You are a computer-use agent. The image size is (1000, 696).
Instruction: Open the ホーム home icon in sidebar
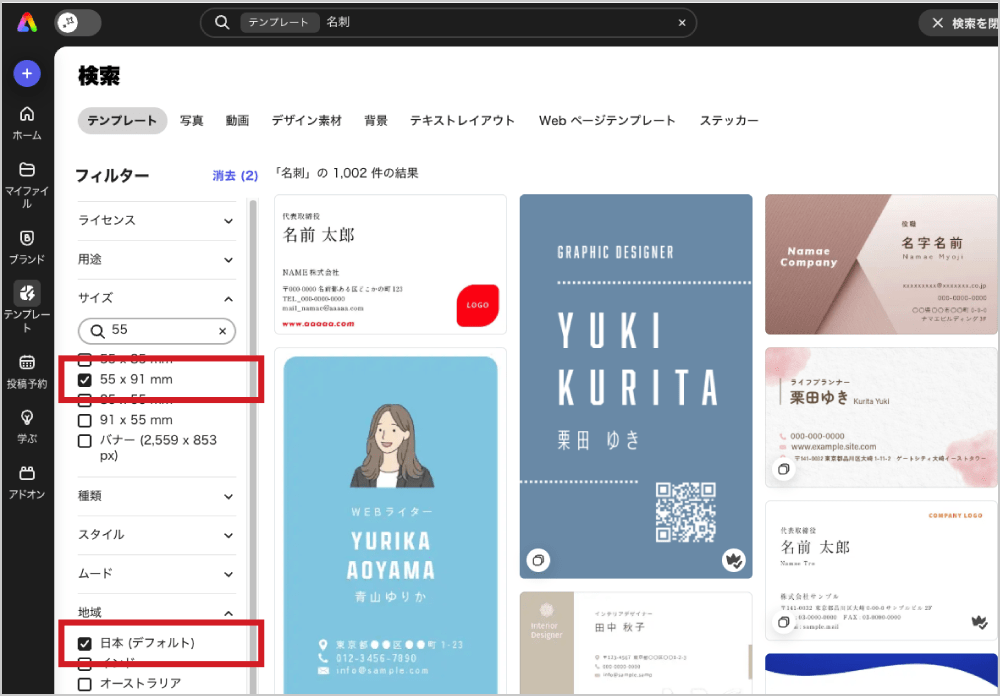(27, 114)
